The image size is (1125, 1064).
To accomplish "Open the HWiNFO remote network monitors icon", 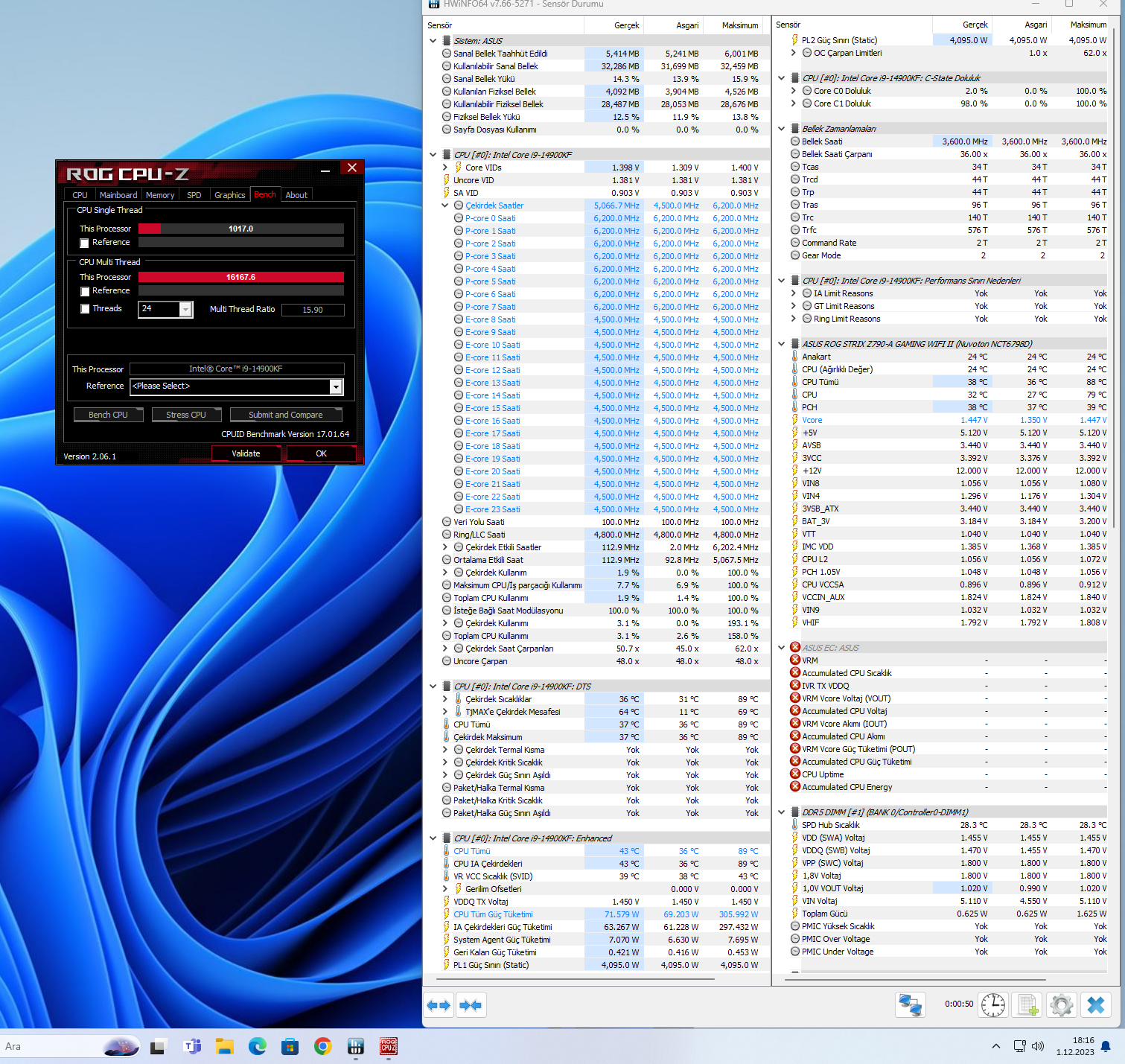I will pos(910,1004).
